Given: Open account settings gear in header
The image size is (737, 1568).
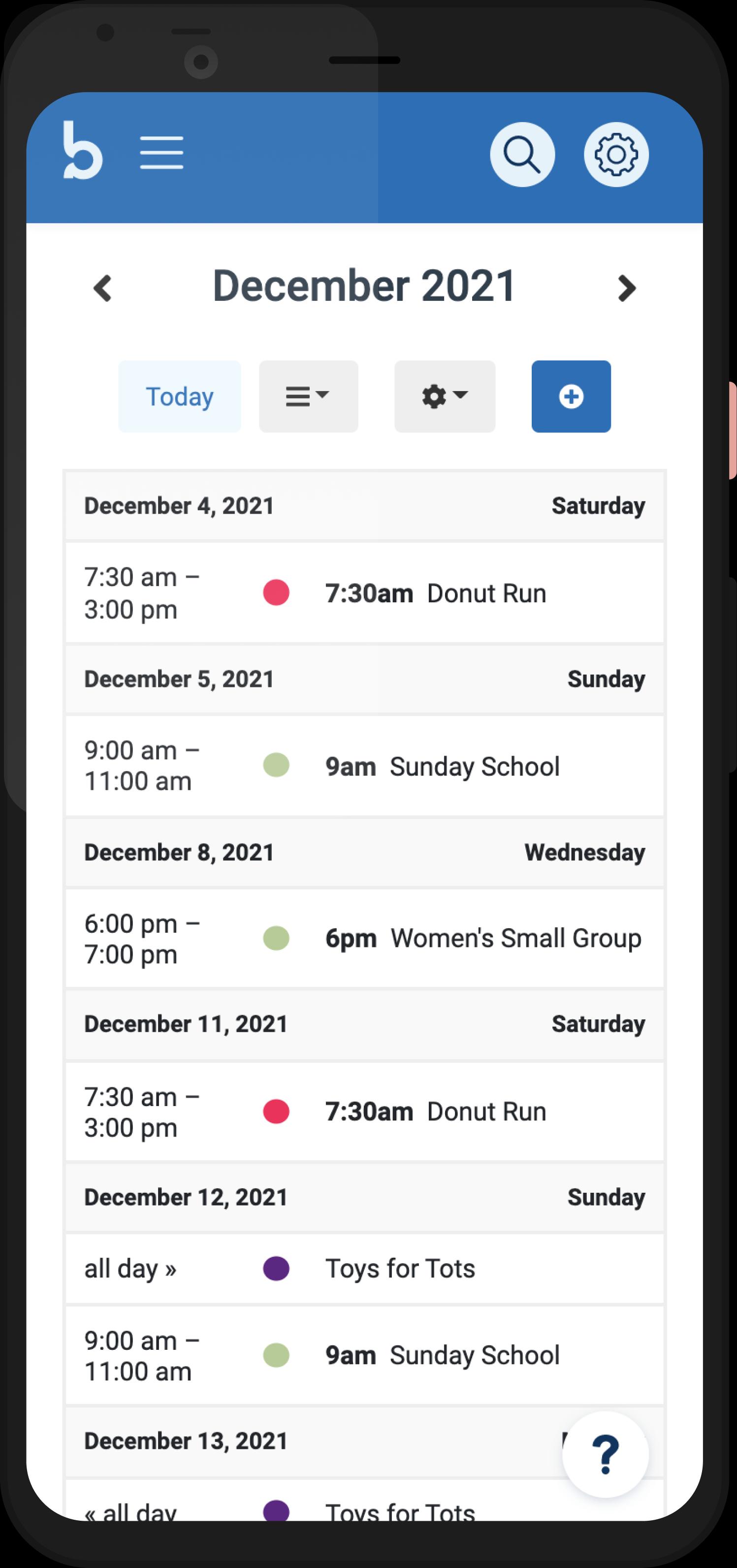Looking at the screenshot, I should (x=616, y=155).
